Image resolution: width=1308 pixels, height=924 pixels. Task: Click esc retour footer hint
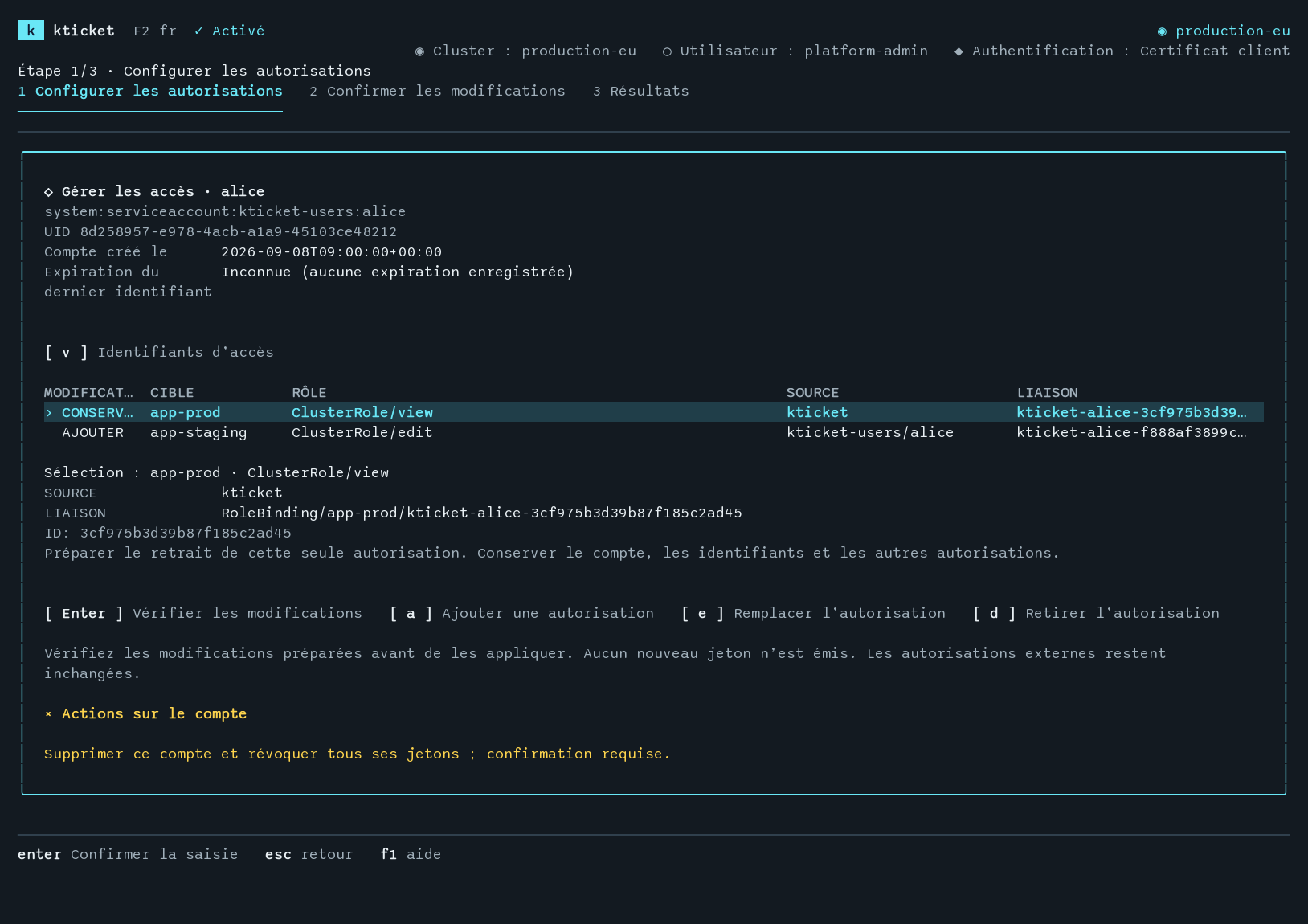[x=309, y=854]
